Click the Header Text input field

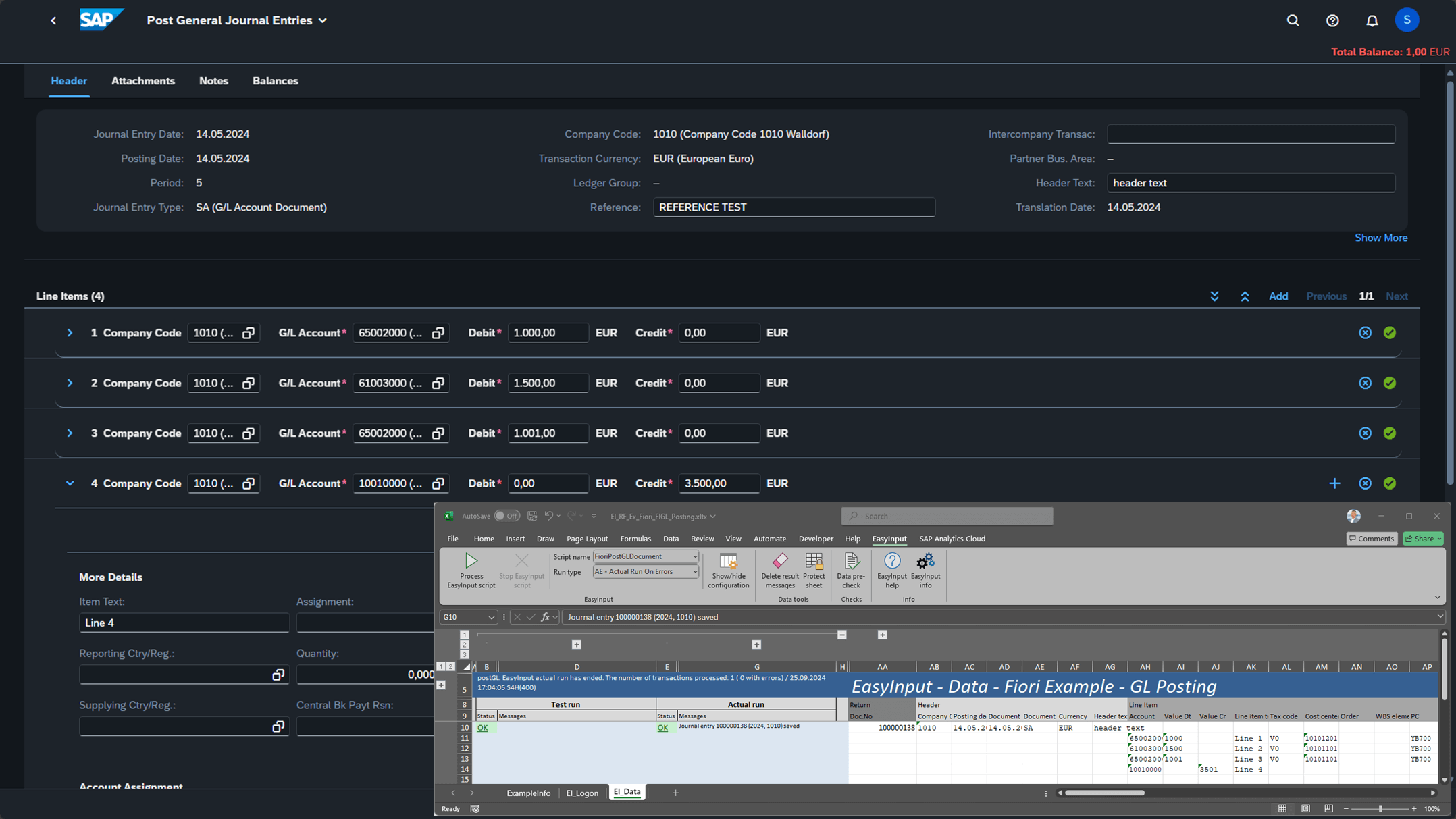pos(1251,183)
